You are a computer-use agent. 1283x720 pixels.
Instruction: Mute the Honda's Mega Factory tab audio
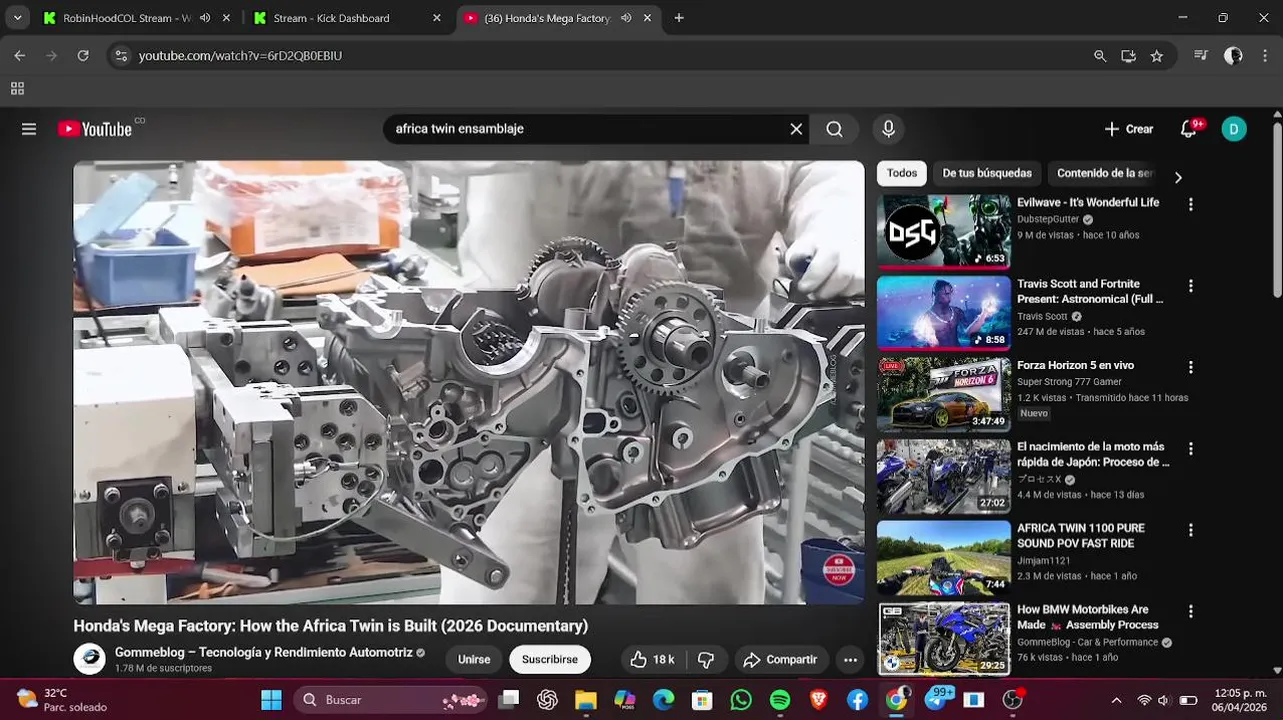click(x=625, y=18)
